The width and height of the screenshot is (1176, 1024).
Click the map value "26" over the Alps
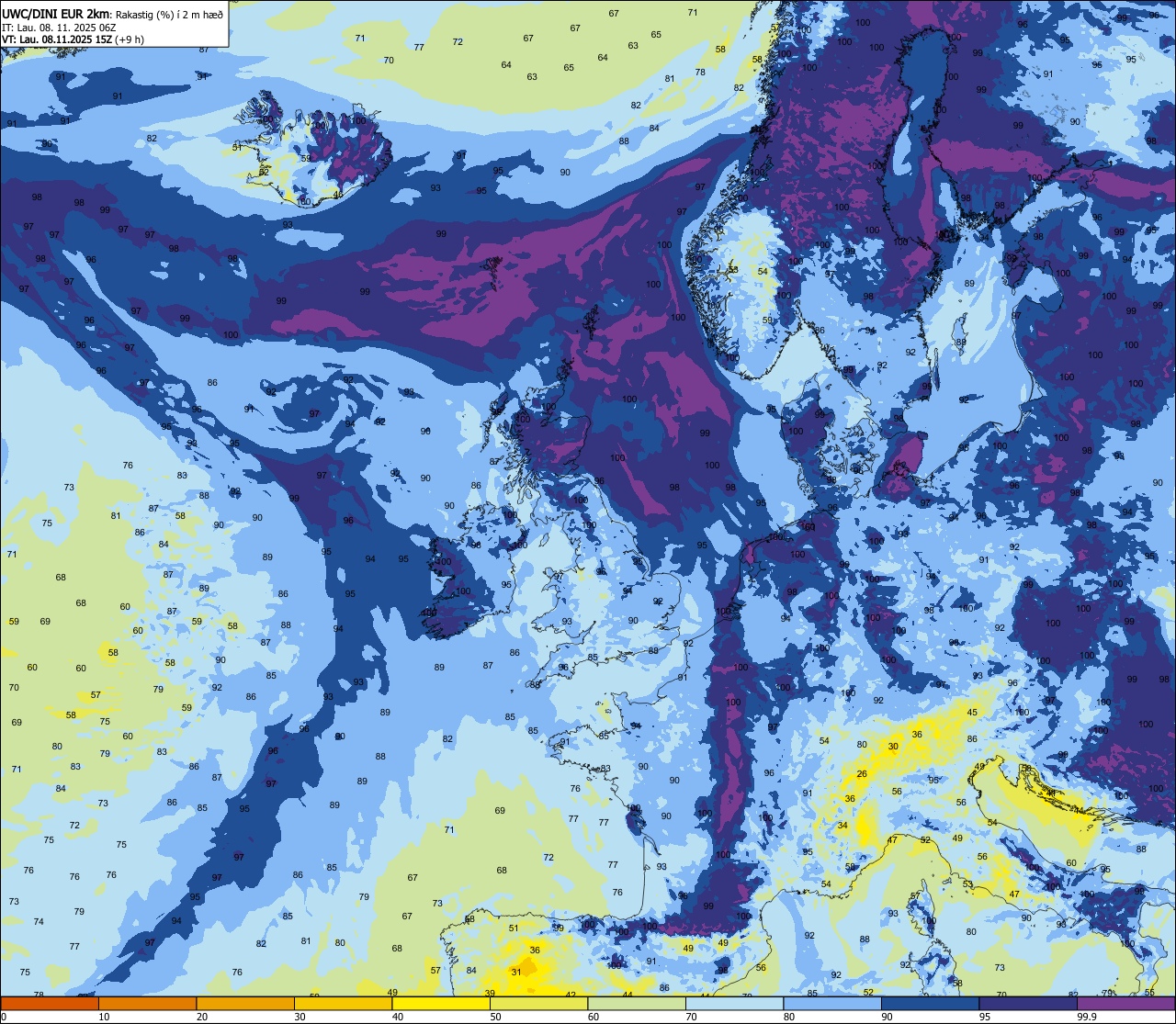(x=862, y=774)
